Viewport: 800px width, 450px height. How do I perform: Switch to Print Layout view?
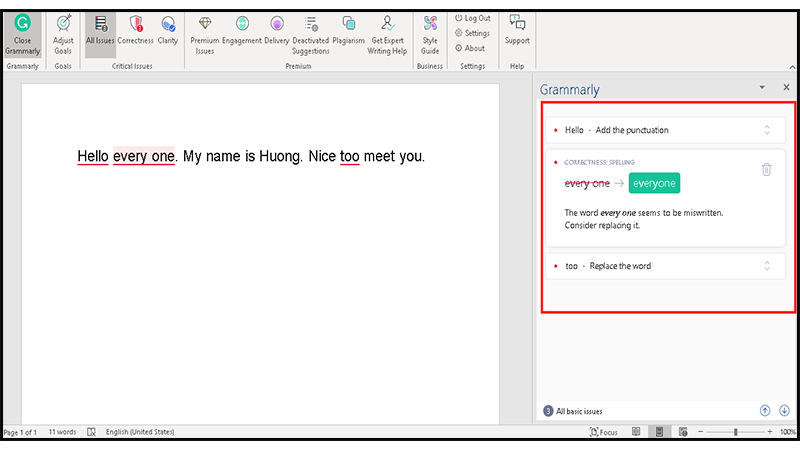pos(659,432)
